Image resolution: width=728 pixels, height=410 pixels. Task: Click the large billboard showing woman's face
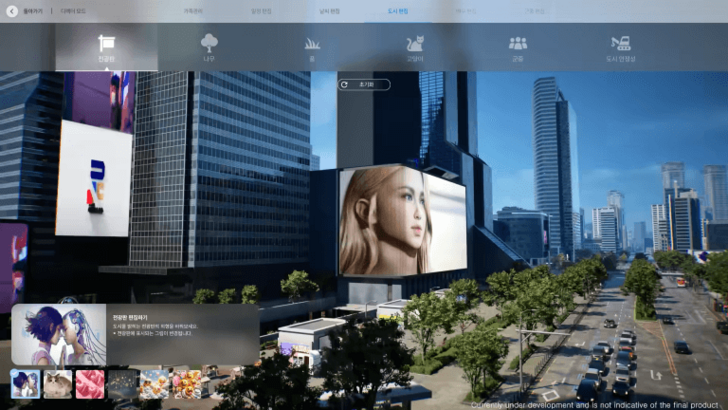pos(402,220)
